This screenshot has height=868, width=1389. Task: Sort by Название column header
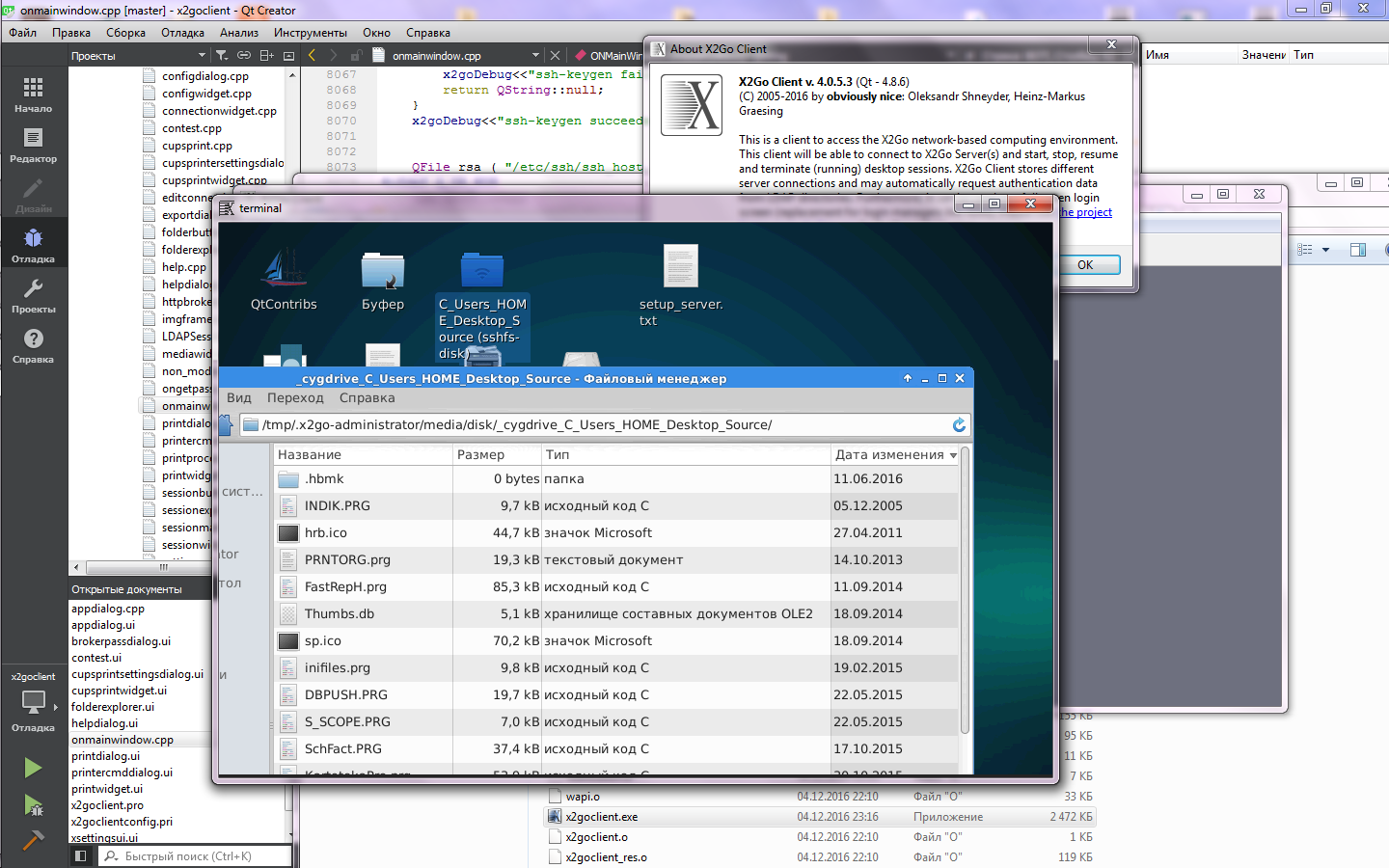(363, 454)
